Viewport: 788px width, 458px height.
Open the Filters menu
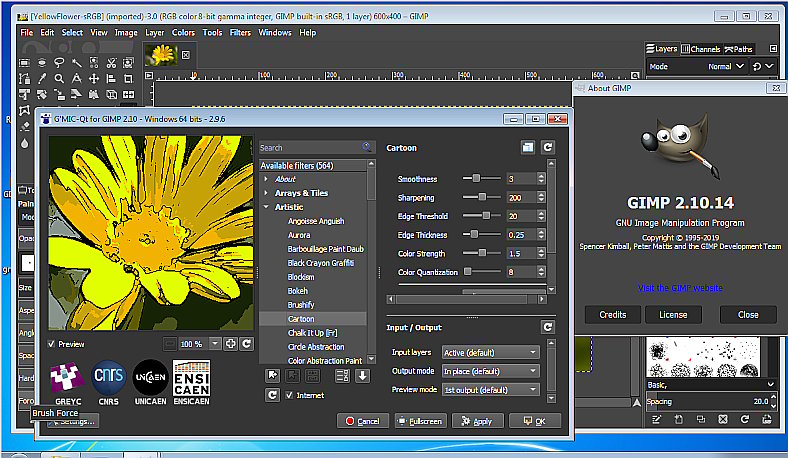coord(240,32)
